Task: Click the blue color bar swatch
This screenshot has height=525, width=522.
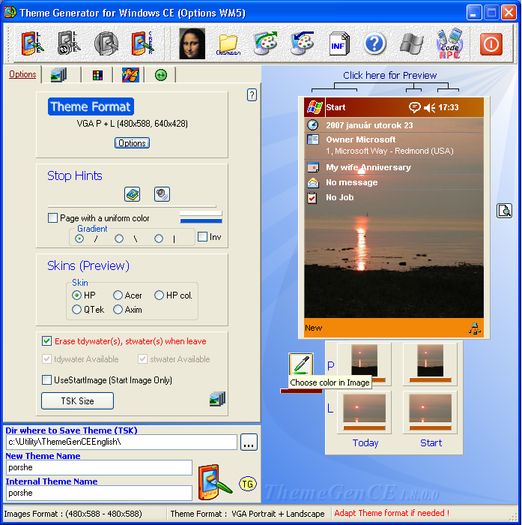Action: 201,221
